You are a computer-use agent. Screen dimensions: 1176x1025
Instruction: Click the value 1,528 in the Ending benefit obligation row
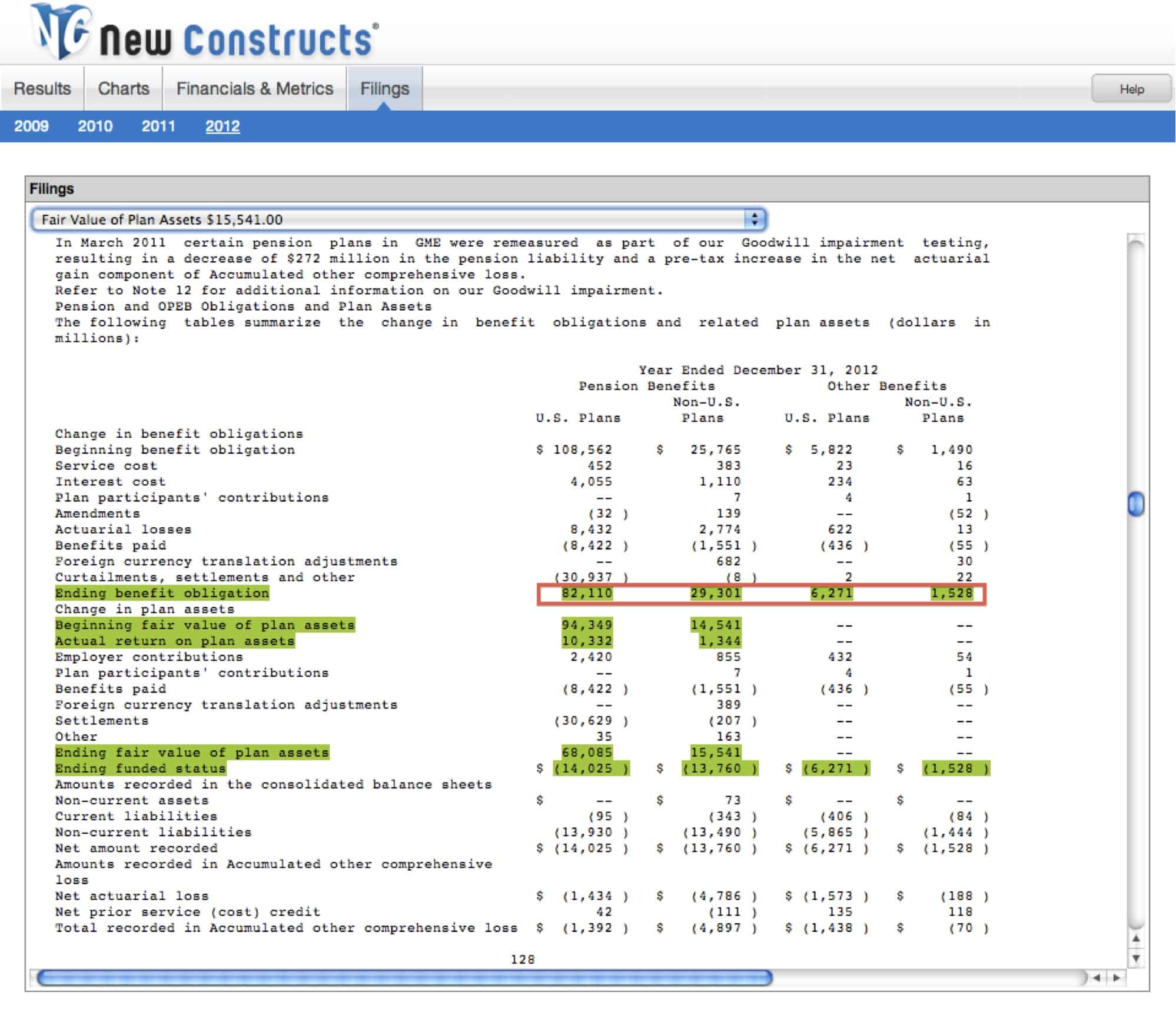coord(952,593)
